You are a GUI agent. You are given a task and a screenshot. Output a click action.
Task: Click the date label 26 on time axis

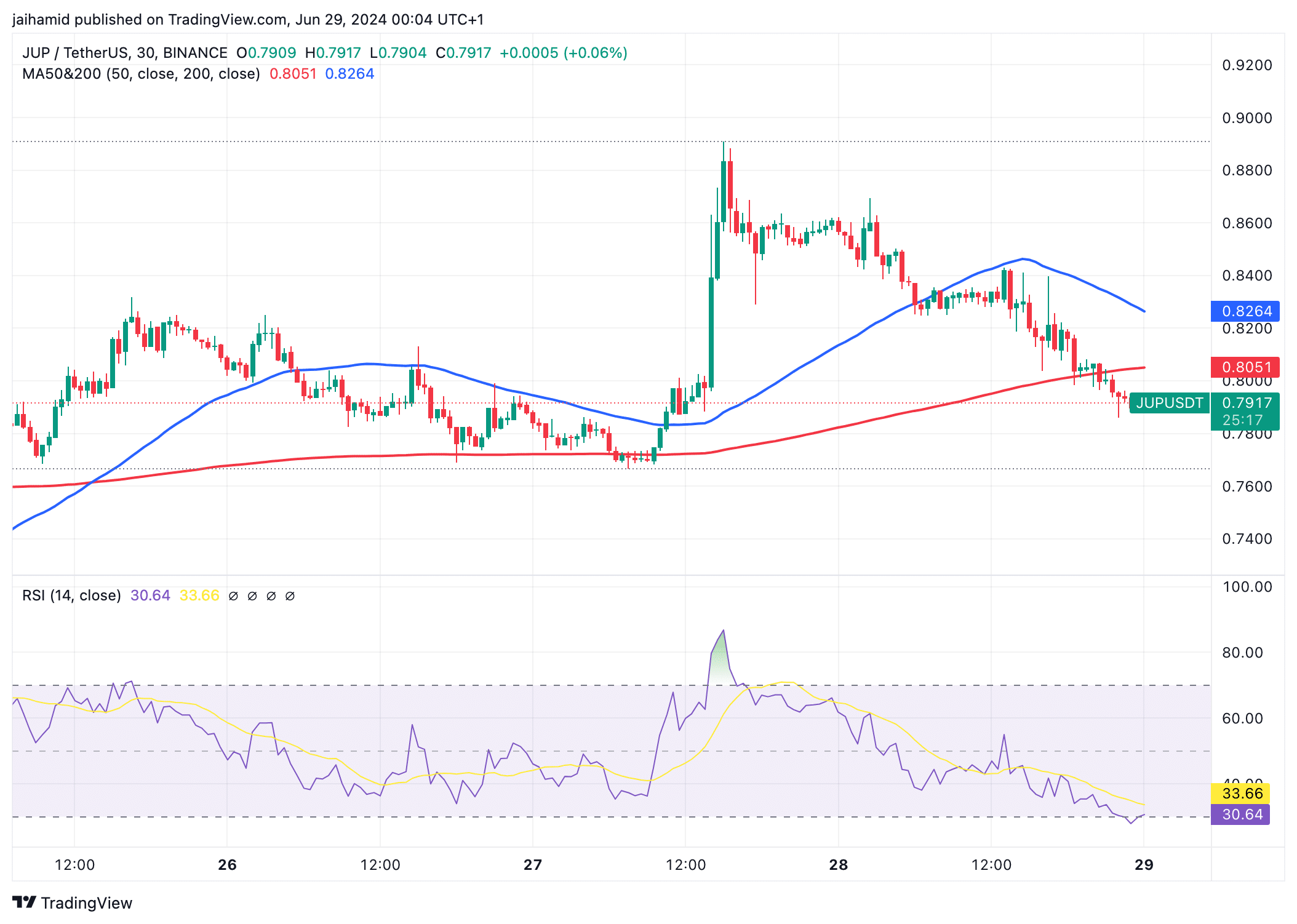(x=227, y=865)
